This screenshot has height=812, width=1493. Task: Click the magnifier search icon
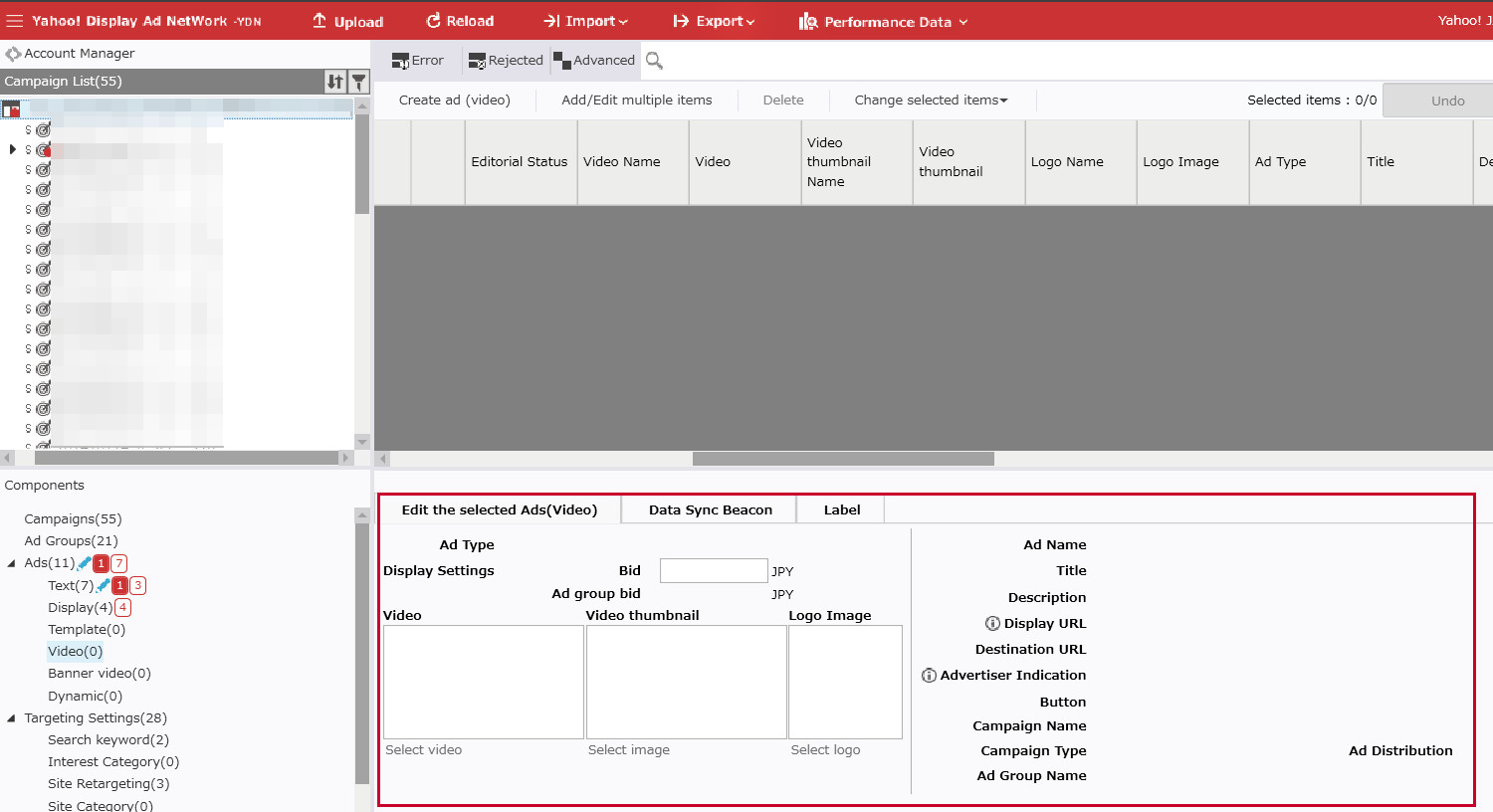click(x=654, y=61)
